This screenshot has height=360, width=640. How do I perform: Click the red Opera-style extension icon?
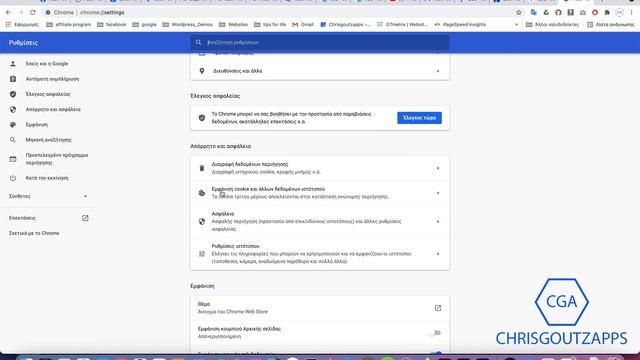tap(595, 13)
